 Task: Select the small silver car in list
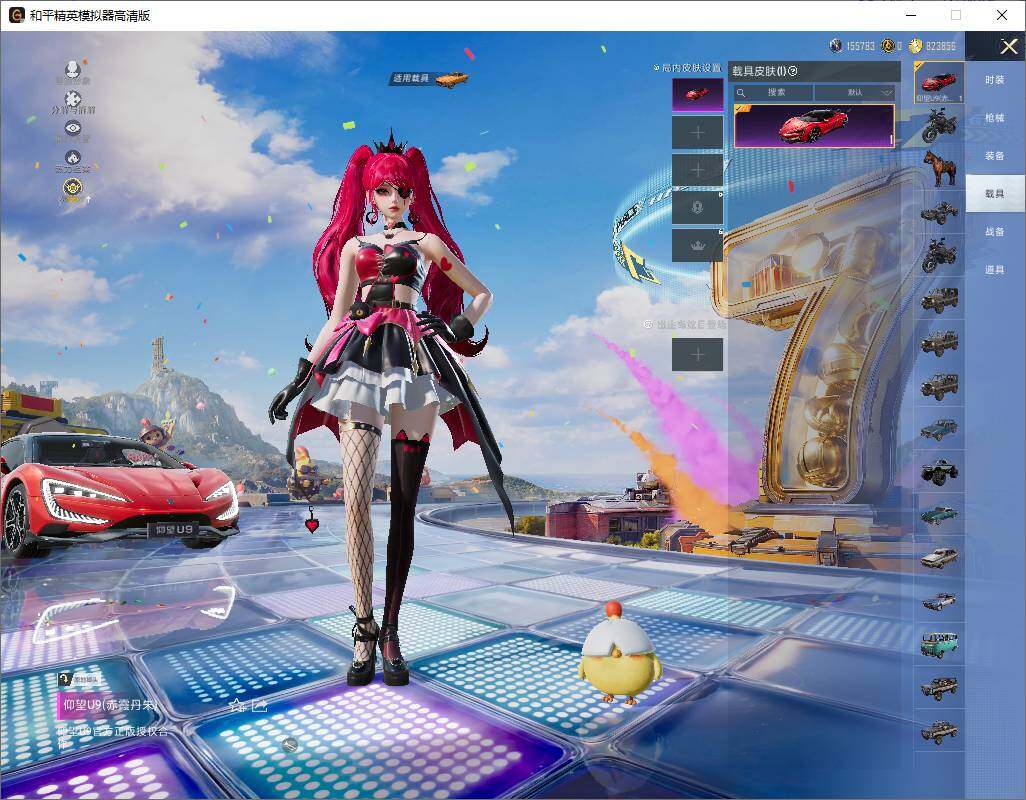point(940,600)
